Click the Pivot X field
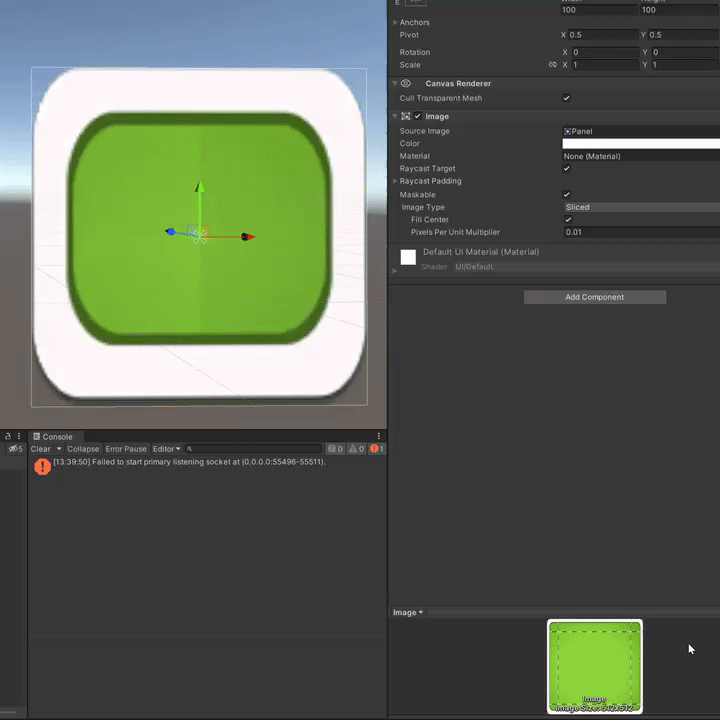 coord(603,35)
